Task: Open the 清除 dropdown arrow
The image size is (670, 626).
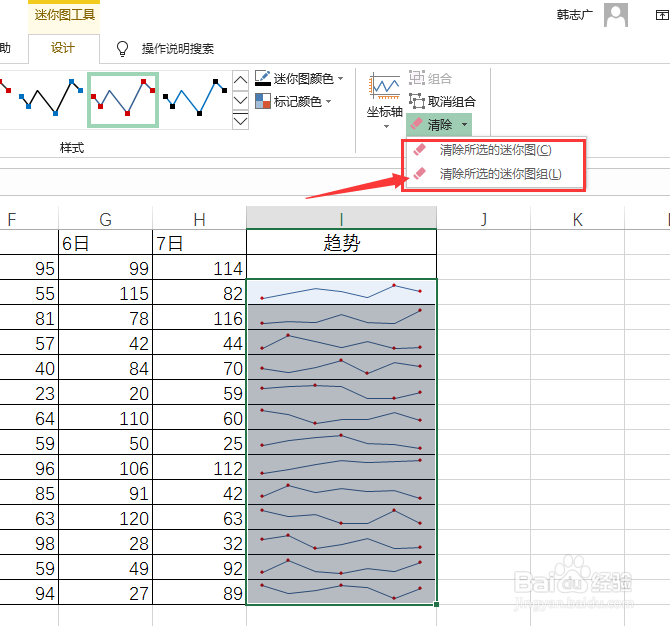Action: pos(464,125)
